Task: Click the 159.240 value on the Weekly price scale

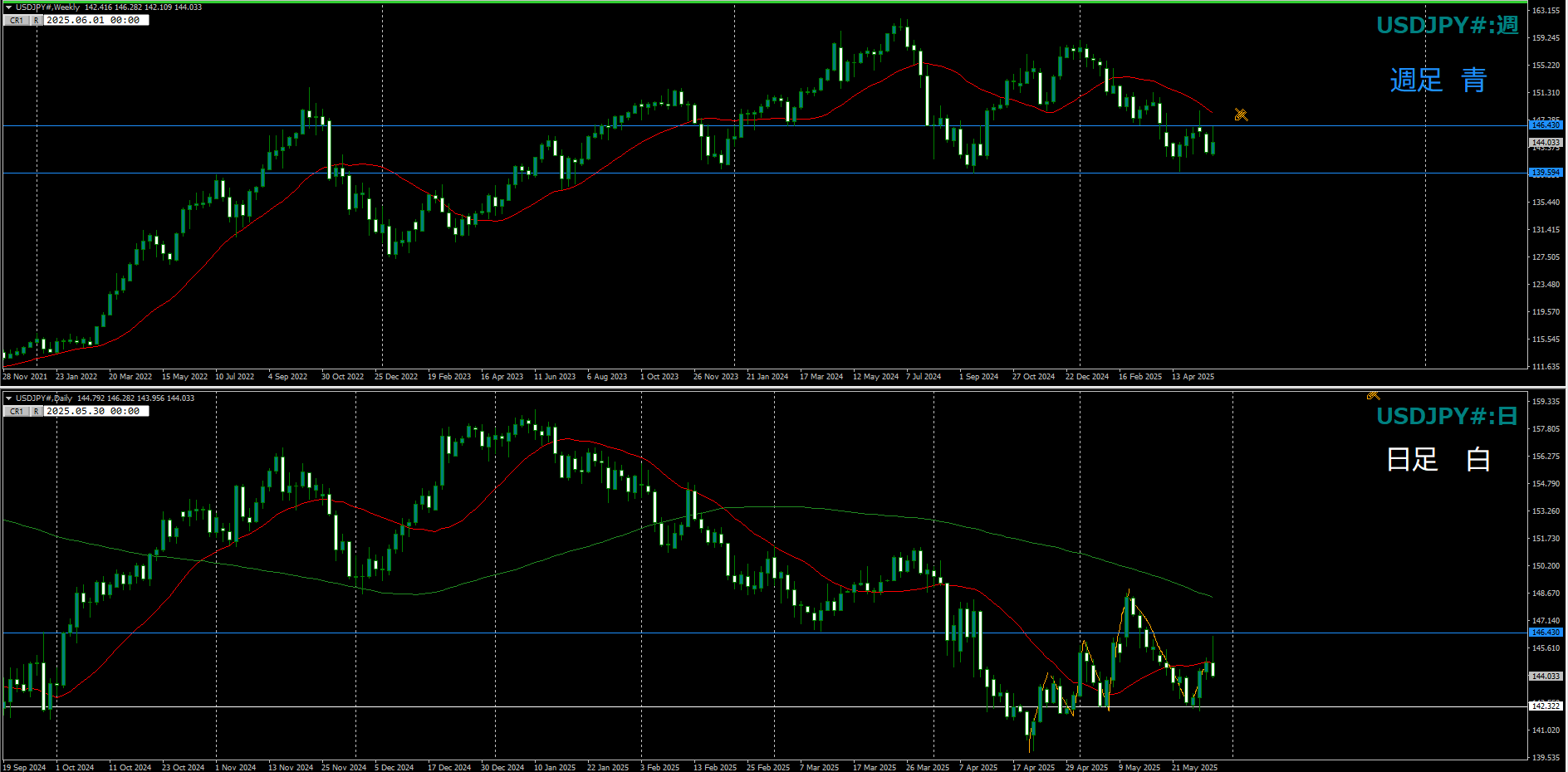Action: (1546, 38)
